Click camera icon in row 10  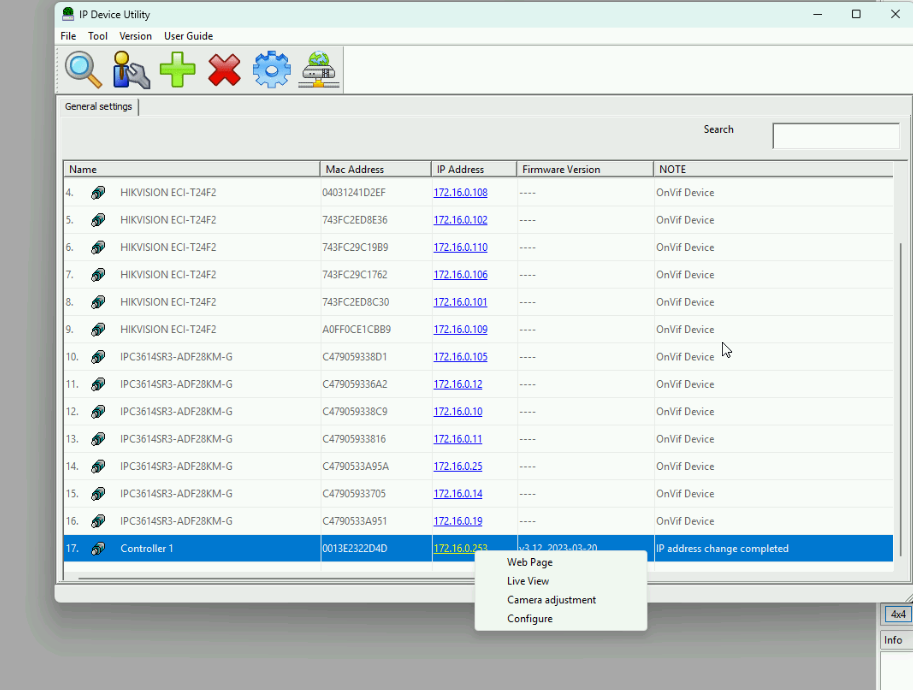point(98,357)
